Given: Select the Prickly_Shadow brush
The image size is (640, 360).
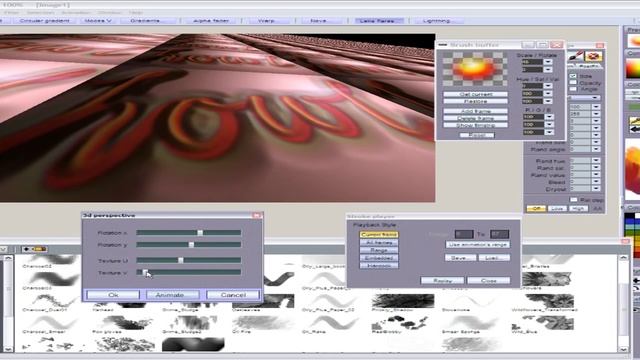Looking at the screenshot, I should point(403,301).
